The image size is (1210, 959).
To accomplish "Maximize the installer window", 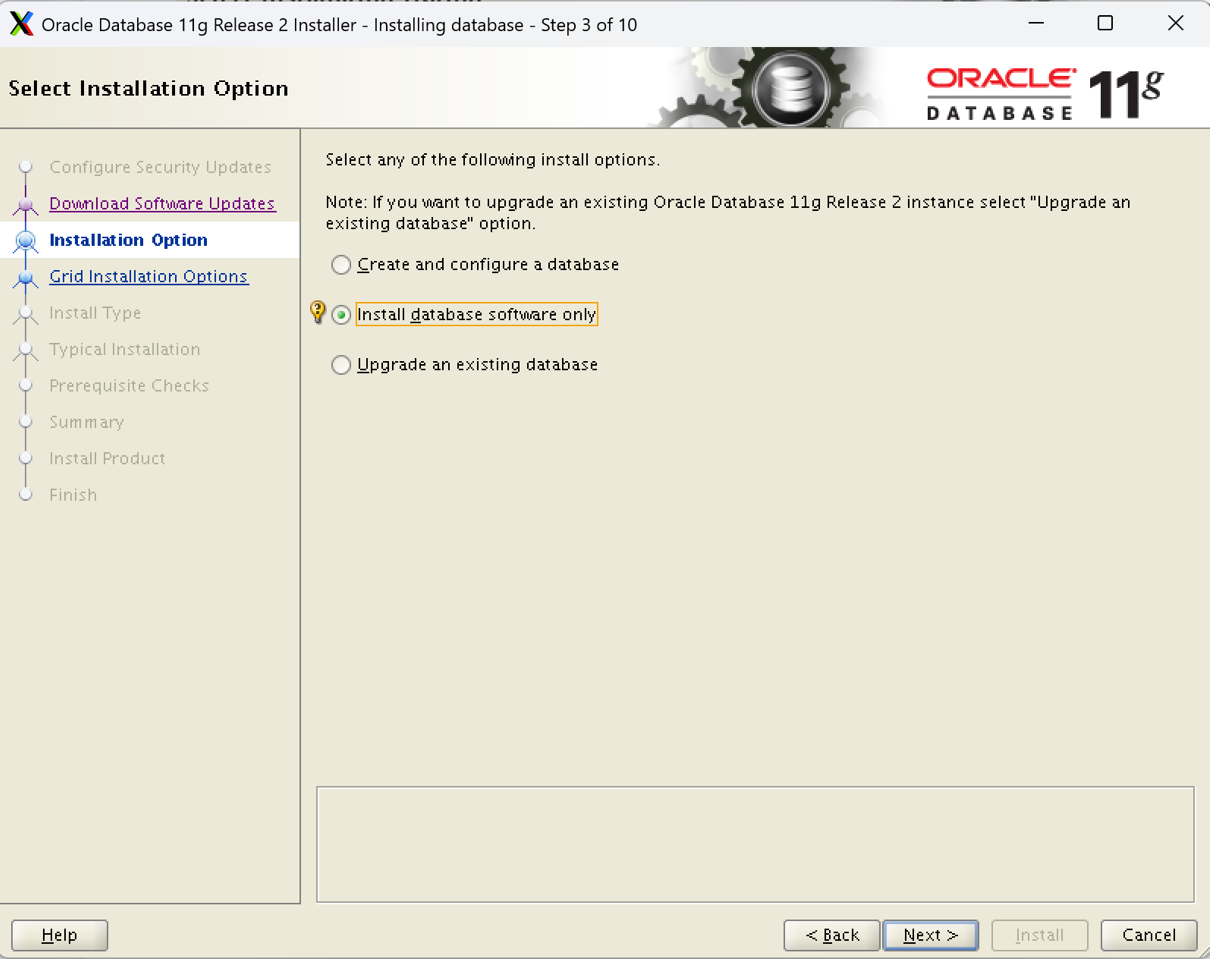I will [x=1105, y=23].
